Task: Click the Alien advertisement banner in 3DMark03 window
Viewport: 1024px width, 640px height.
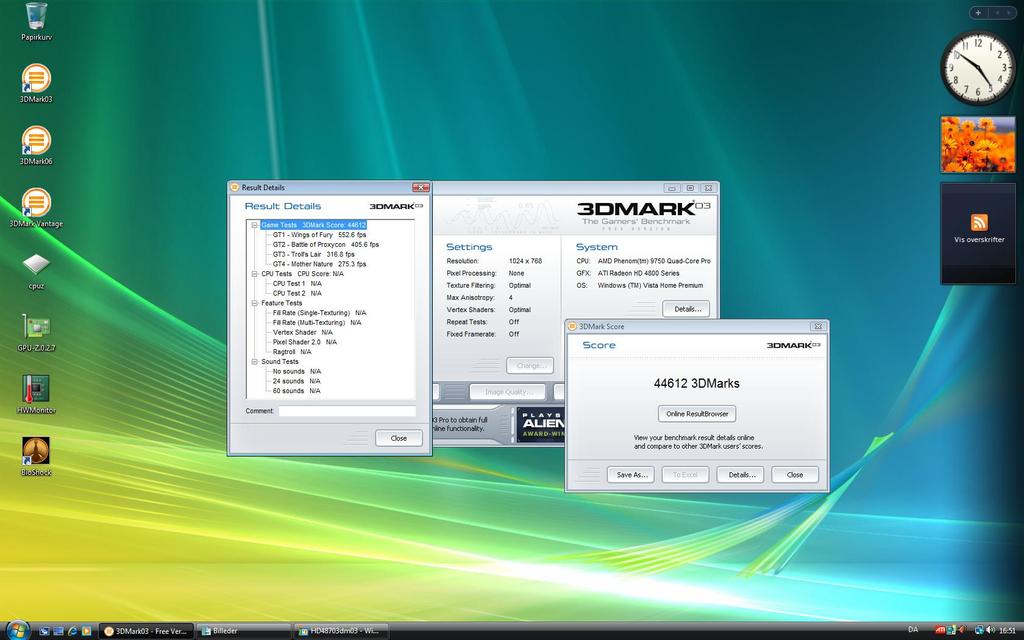Action: click(541, 424)
